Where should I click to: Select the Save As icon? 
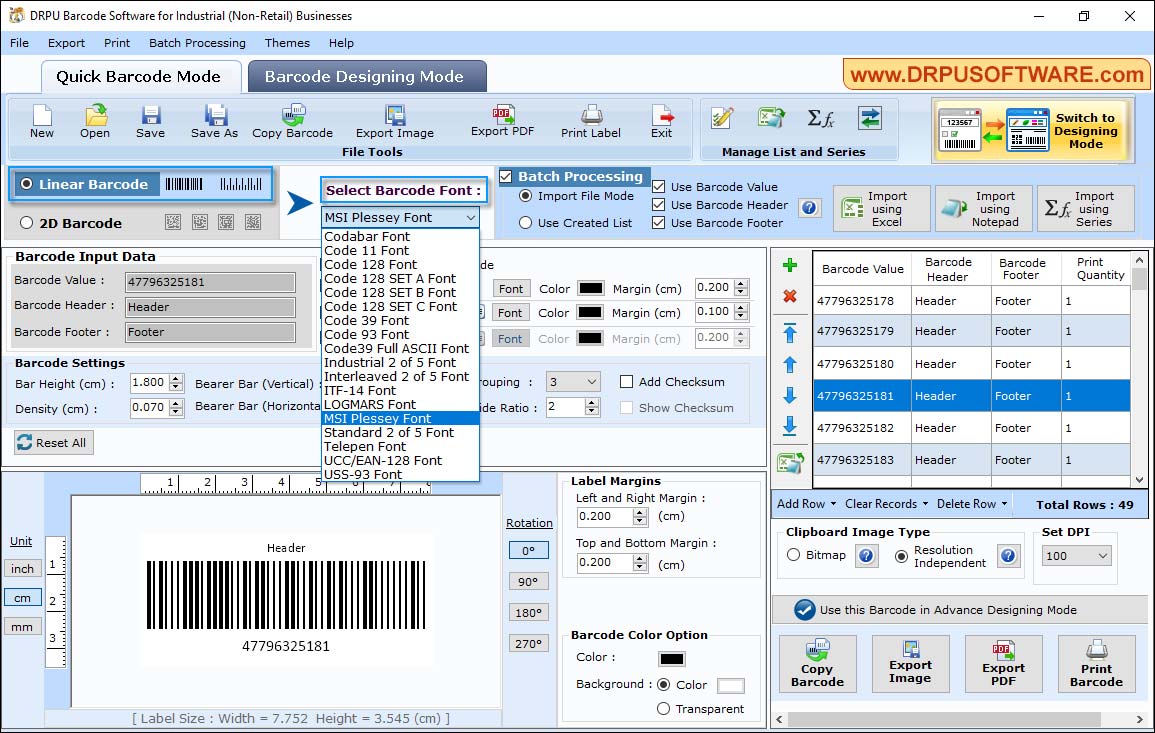tap(213, 120)
